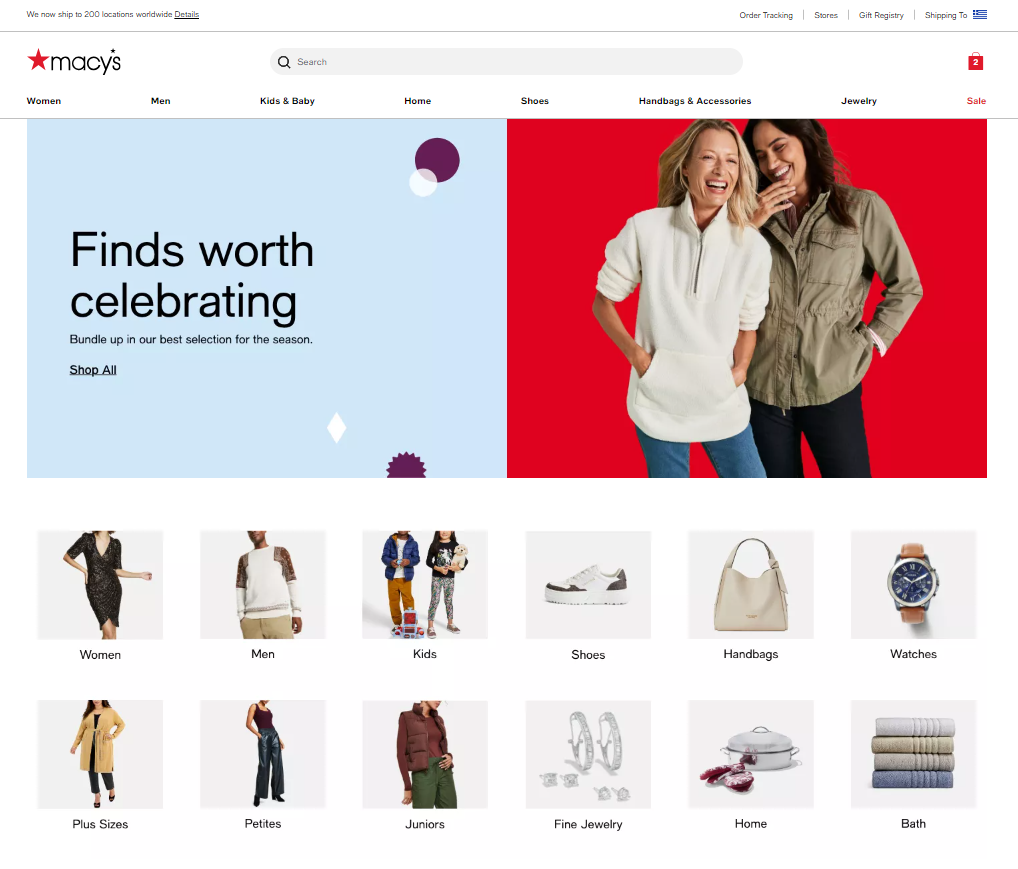This screenshot has width=1018, height=869.
Task: Open the Bath towels category
Action: pos(913,754)
